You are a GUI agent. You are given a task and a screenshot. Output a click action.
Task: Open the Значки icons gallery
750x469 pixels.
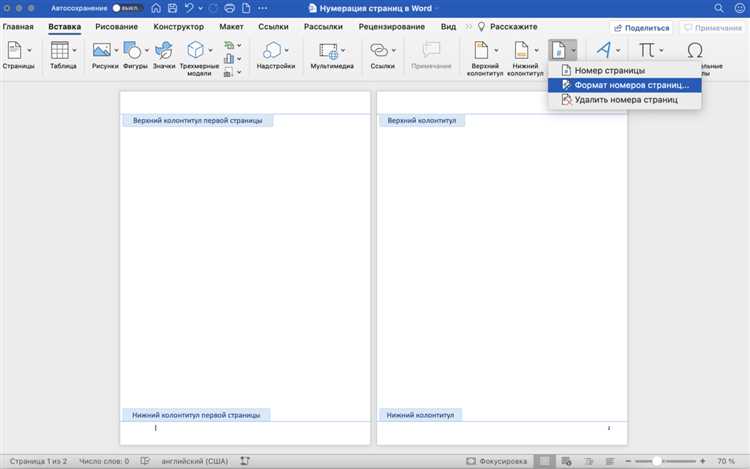point(164,50)
